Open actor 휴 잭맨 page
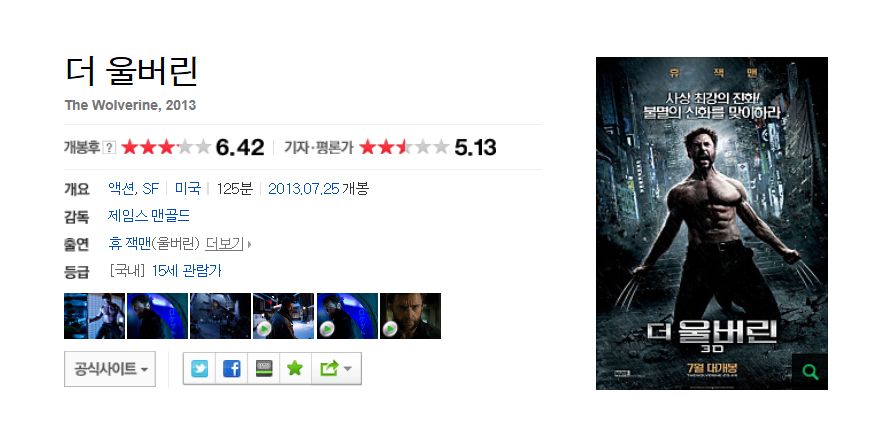Screen dimensions: 888x437 [x=129, y=244]
